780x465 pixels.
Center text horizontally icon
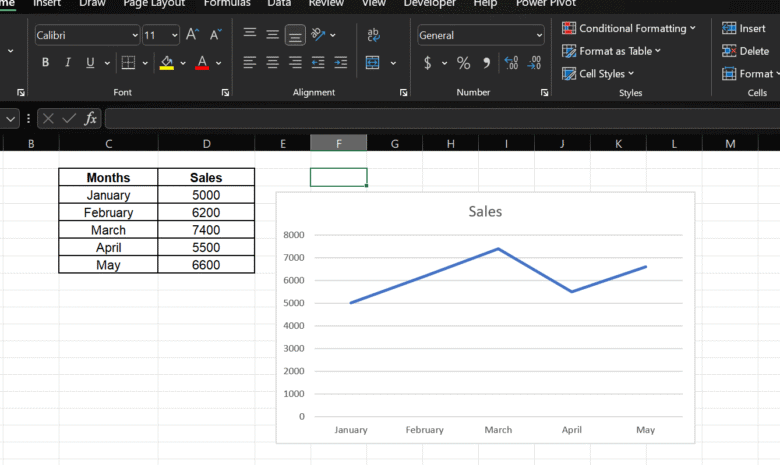[x=272, y=63]
